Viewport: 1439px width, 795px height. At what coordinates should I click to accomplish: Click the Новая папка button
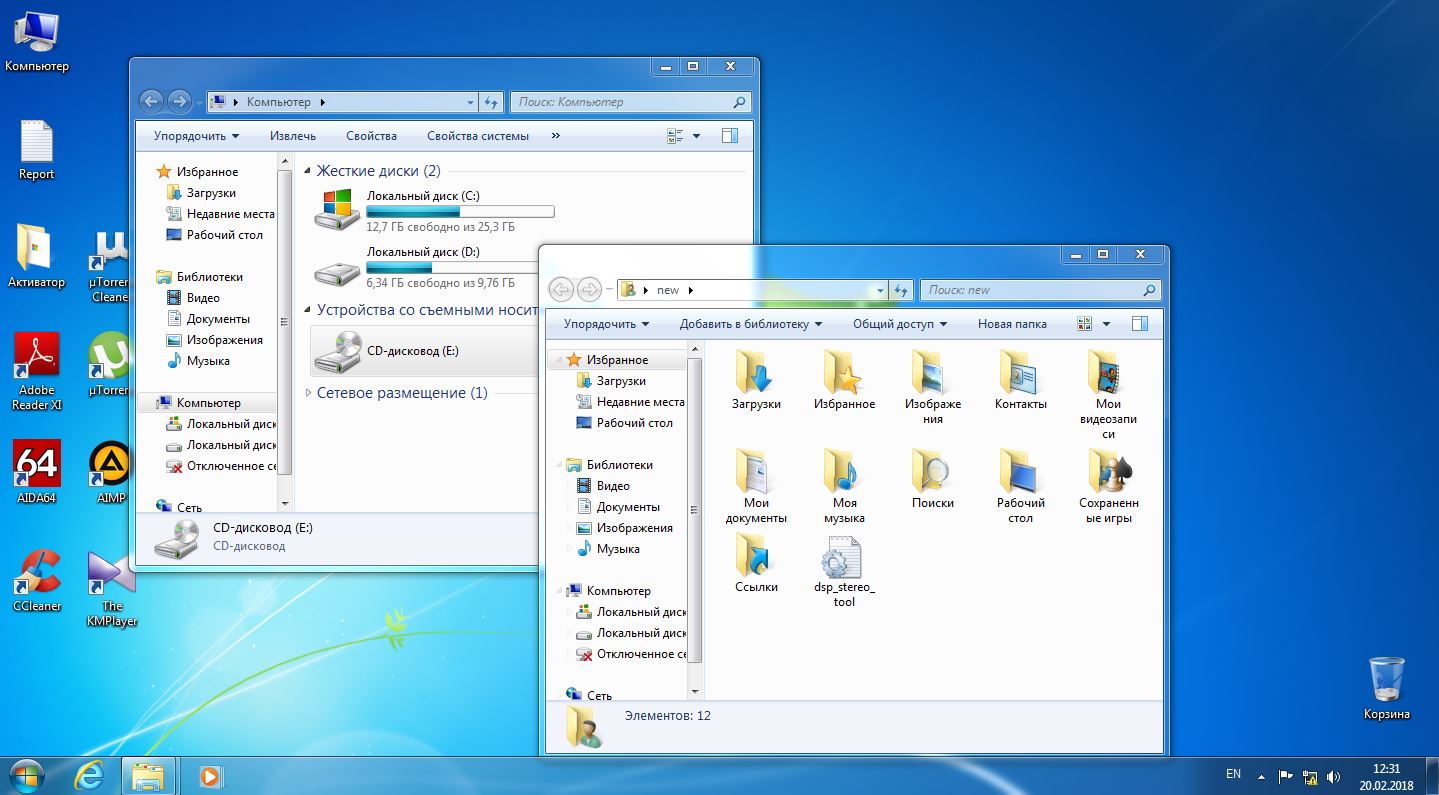(x=1012, y=324)
